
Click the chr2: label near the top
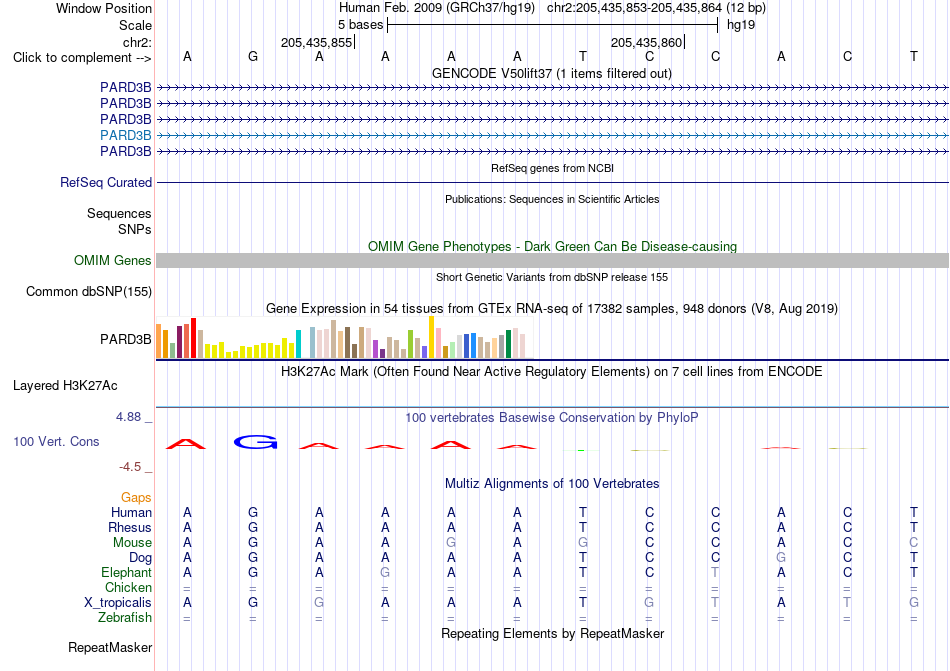click(x=137, y=42)
